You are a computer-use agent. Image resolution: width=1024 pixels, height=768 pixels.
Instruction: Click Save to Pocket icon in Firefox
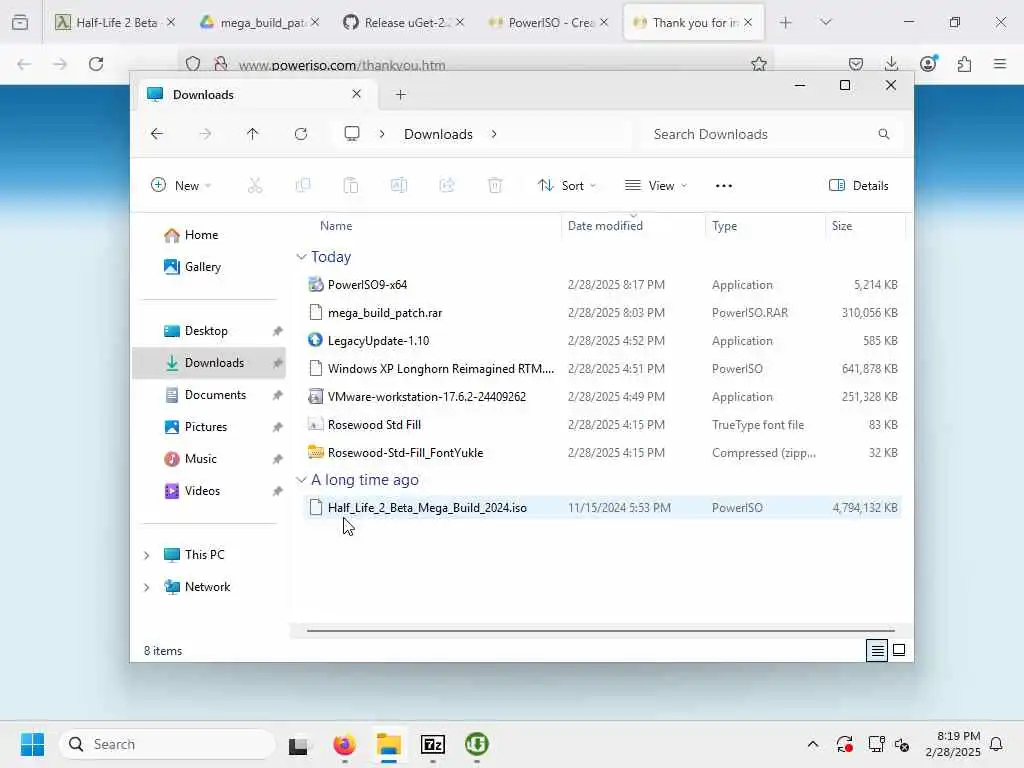(856, 64)
